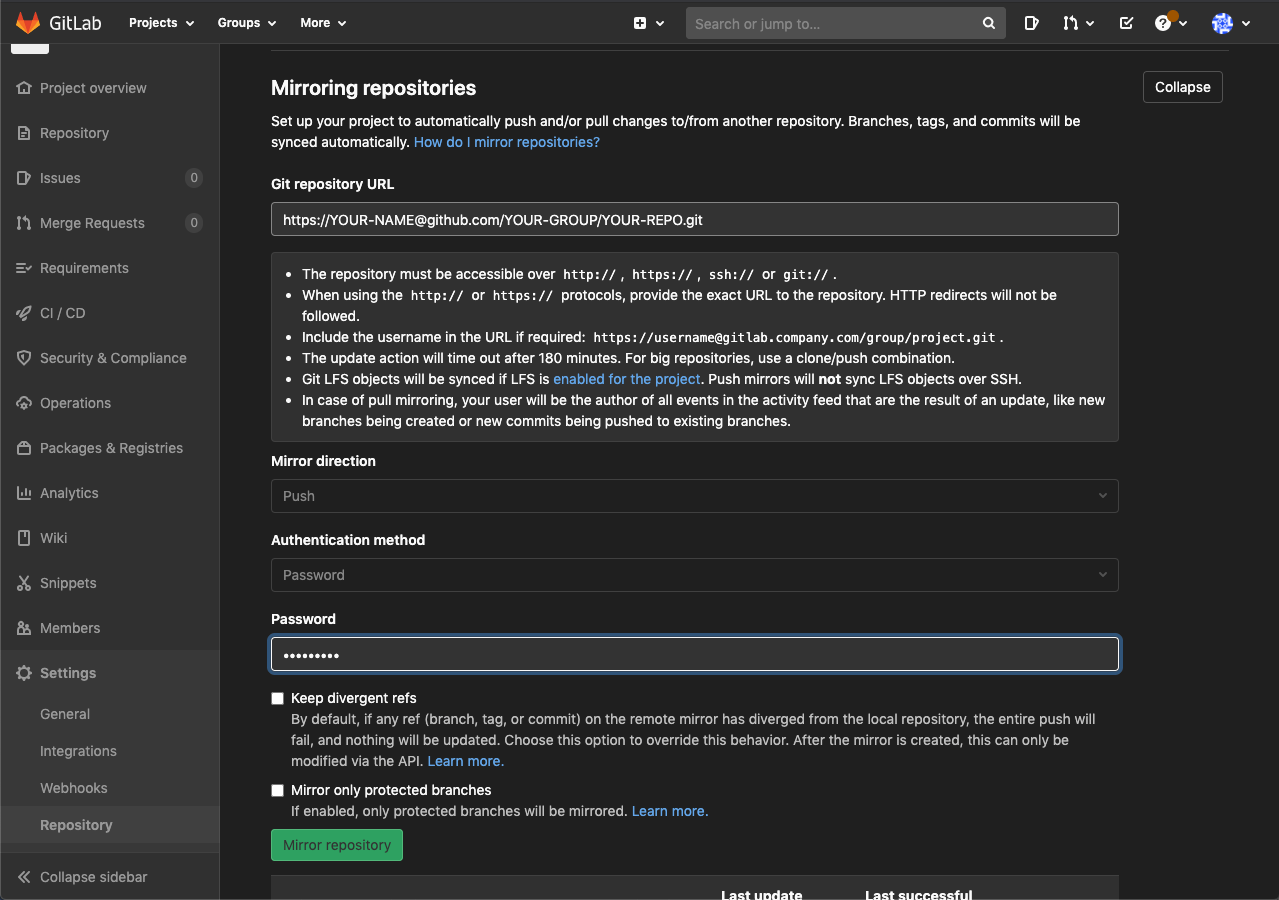Open the Analytics sidebar label
Viewport: 1279px width, 900px height.
(x=69, y=493)
